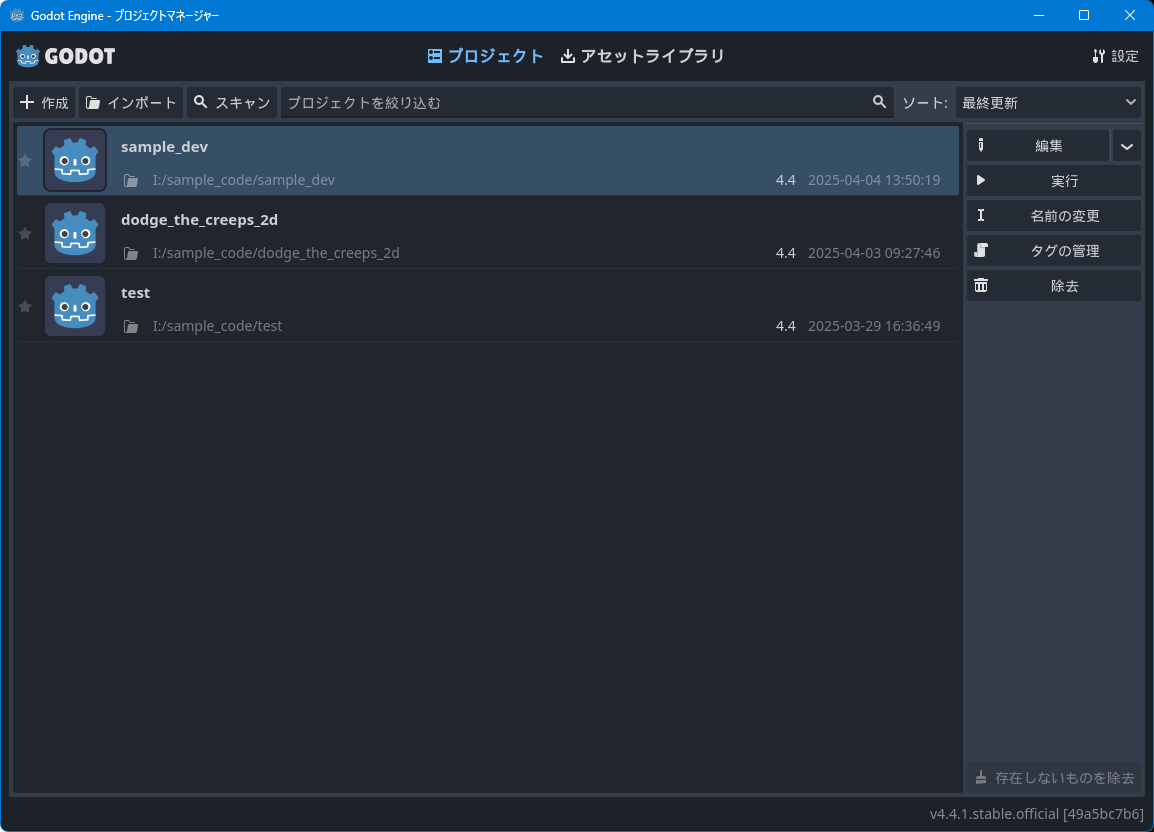1154x832 pixels.
Task: Toggle the favorite star for test project
Action: [x=25, y=306]
